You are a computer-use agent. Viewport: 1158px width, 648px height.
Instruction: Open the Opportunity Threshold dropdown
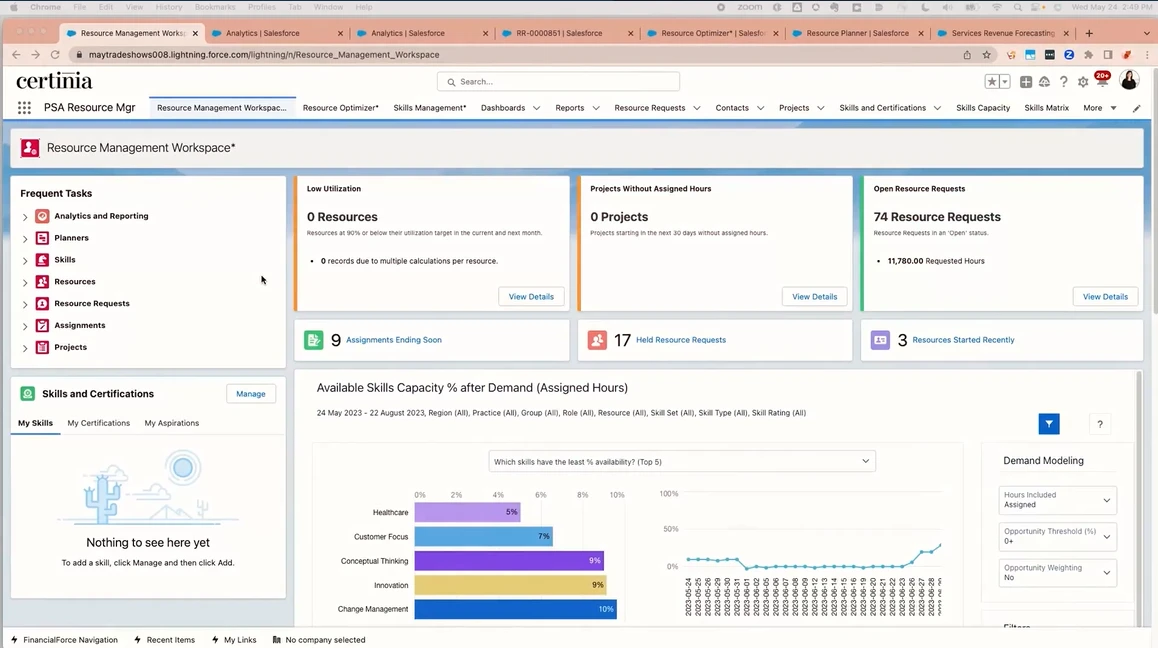(1056, 536)
